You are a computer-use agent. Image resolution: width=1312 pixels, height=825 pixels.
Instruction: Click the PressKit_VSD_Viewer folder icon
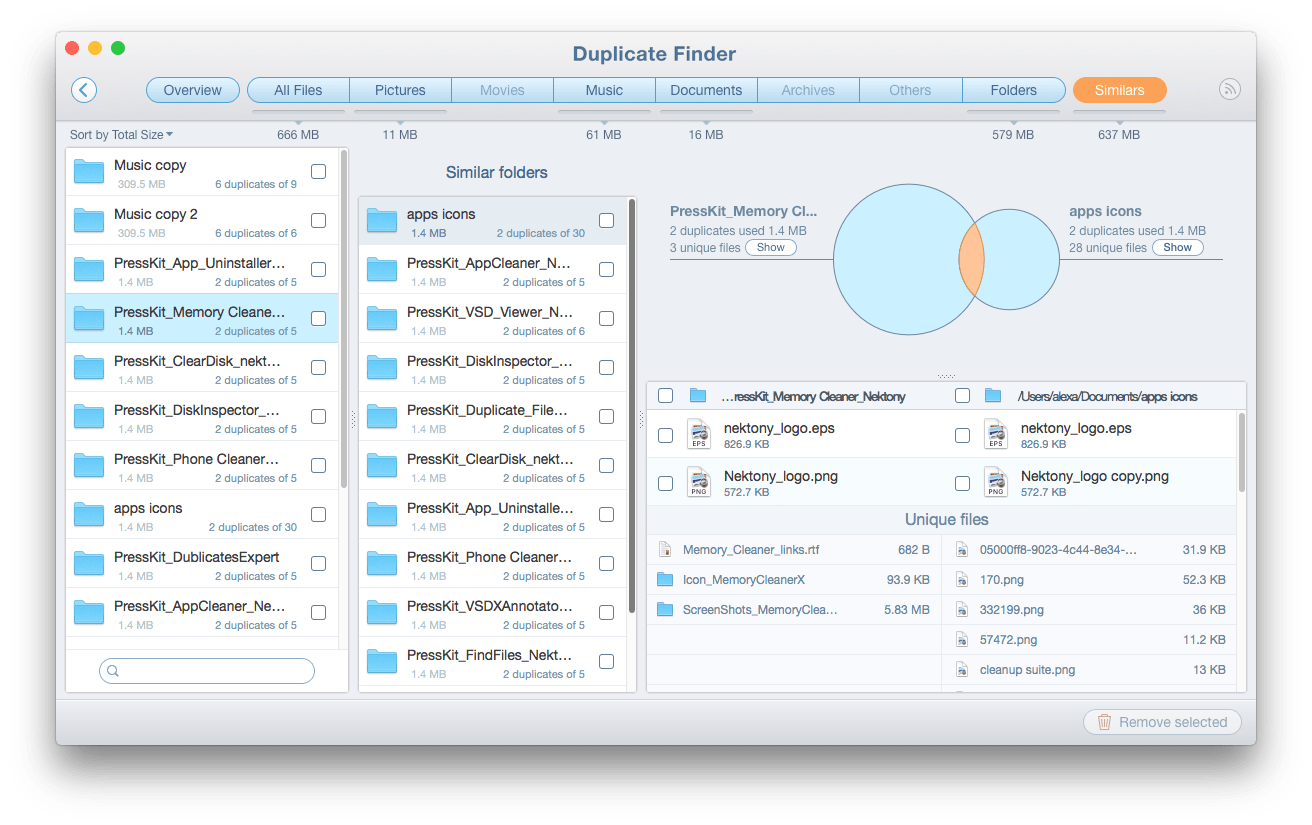(x=382, y=320)
